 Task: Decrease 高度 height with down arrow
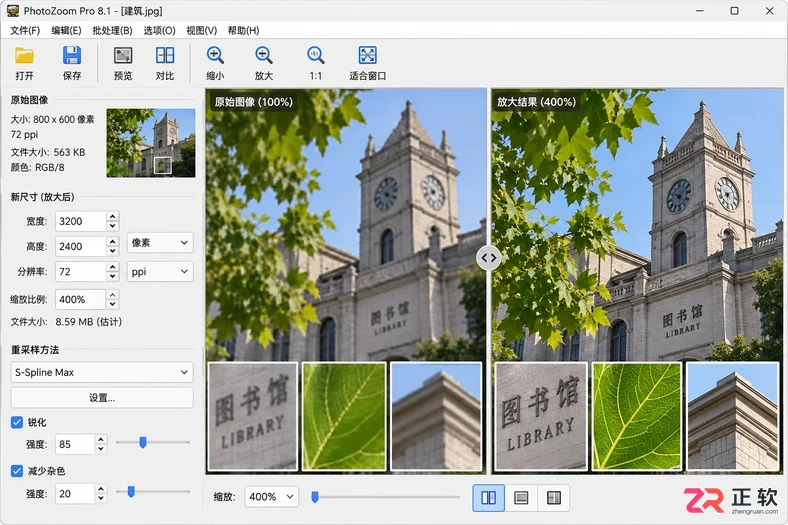click(x=113, y=251)
